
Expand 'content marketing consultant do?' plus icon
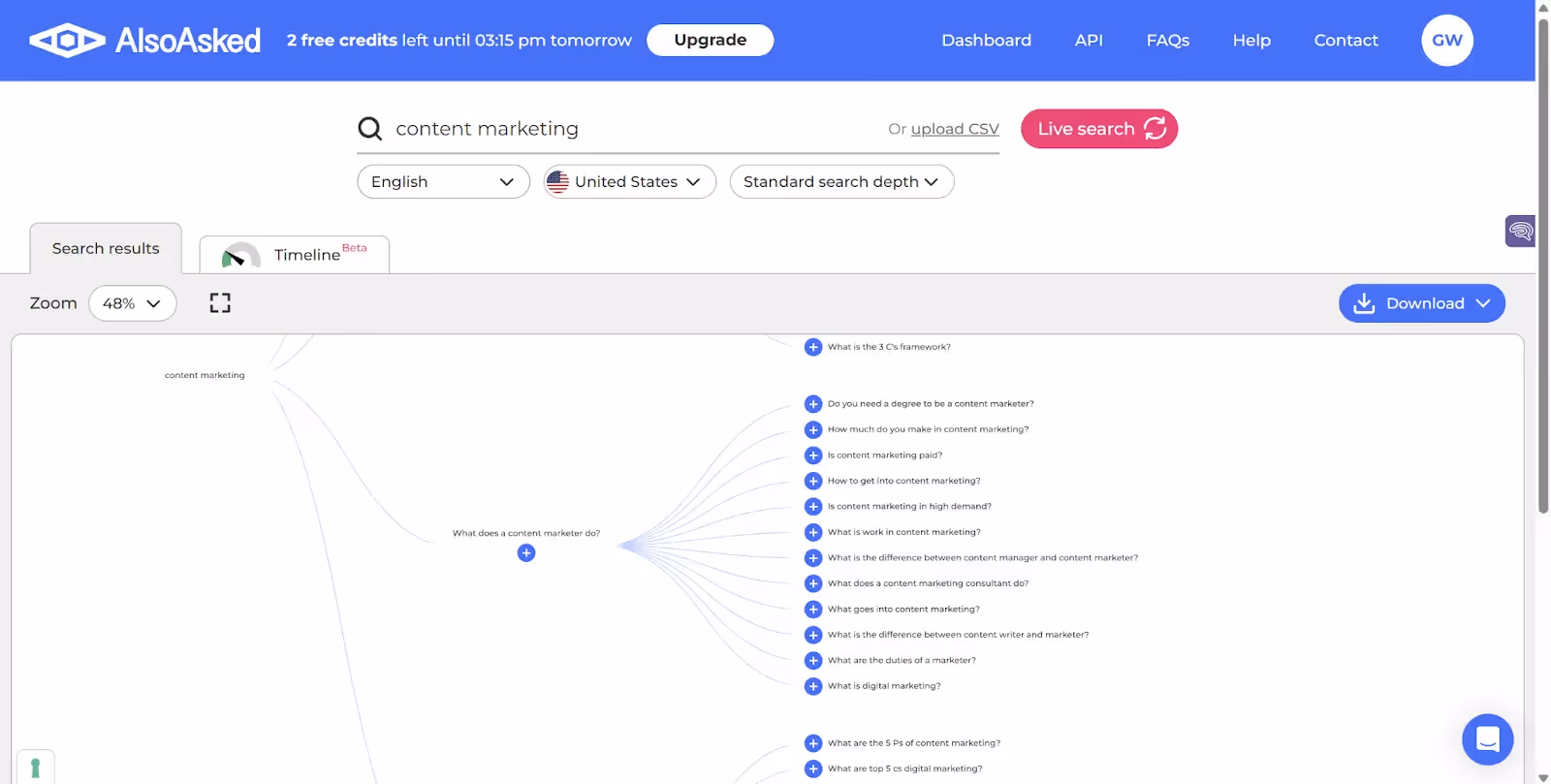[813, 583]
